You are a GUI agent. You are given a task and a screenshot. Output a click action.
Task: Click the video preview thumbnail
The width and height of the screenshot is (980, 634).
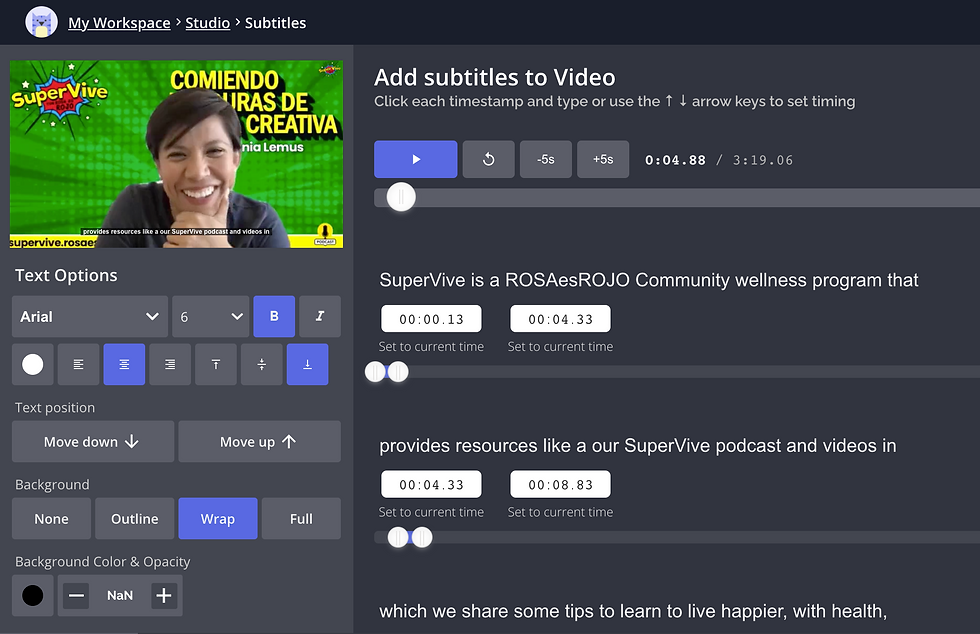tap(176, 154)
